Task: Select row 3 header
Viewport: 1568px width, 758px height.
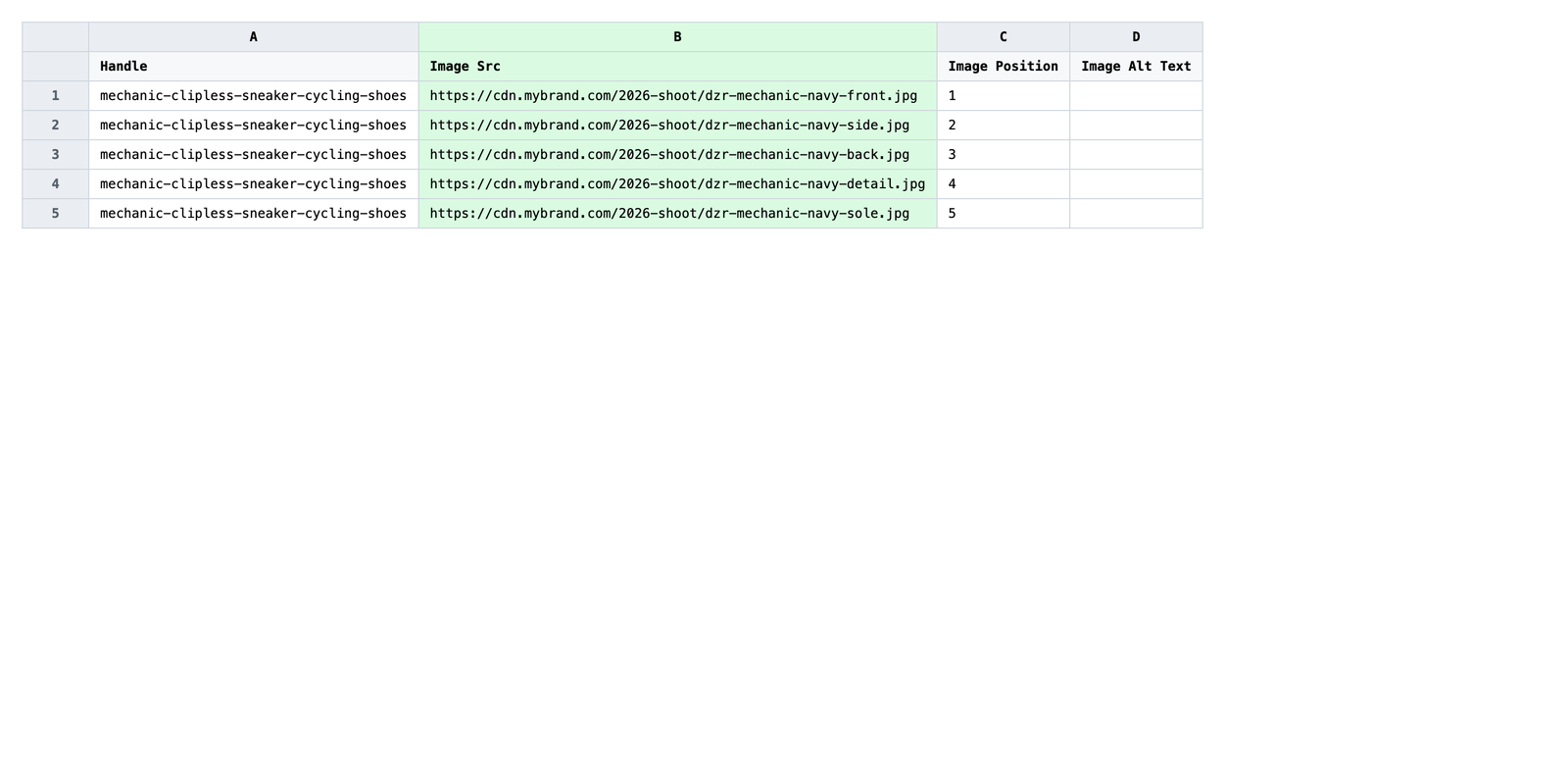Action: click(x=56, y=155)
